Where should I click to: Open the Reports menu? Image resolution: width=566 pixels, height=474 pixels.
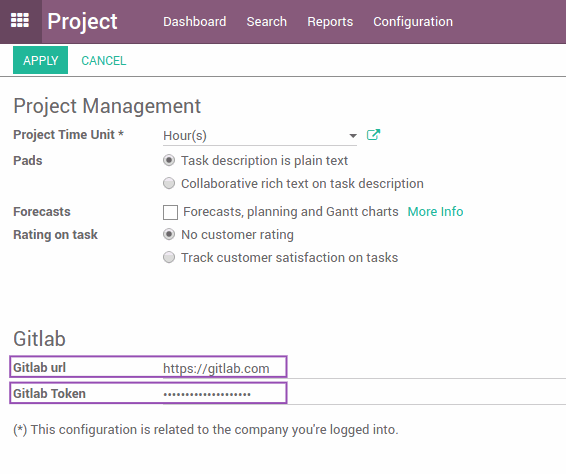(x=330, y=22)
